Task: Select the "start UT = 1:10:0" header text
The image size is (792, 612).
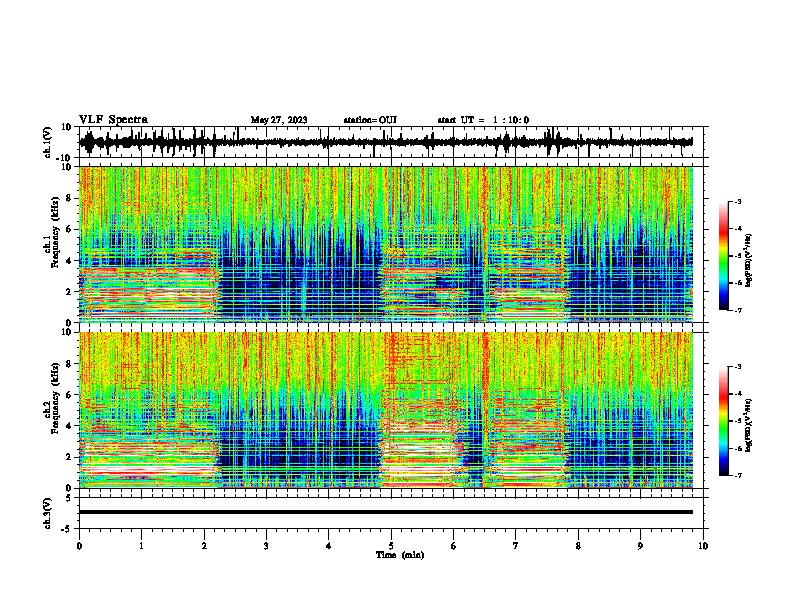Action: (483, 120)
